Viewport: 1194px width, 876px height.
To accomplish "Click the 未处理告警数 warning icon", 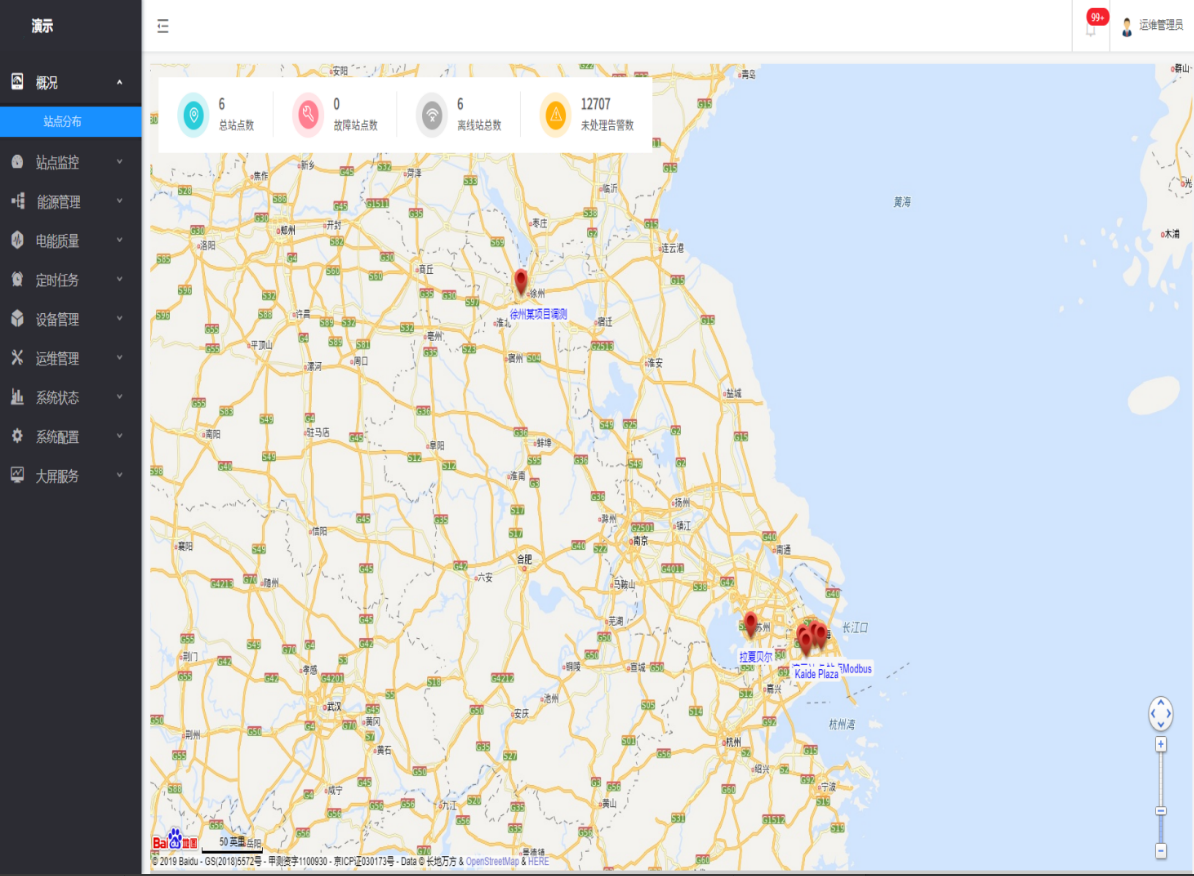I will [555, 115].
